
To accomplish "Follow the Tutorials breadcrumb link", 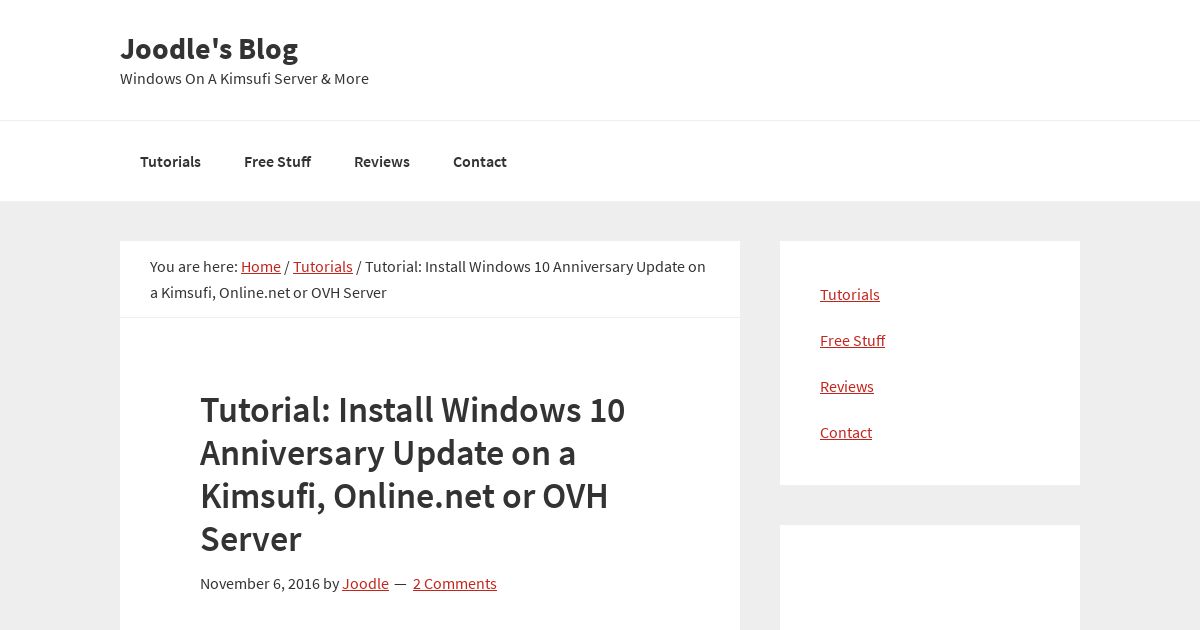I will [x=323, y=266].
